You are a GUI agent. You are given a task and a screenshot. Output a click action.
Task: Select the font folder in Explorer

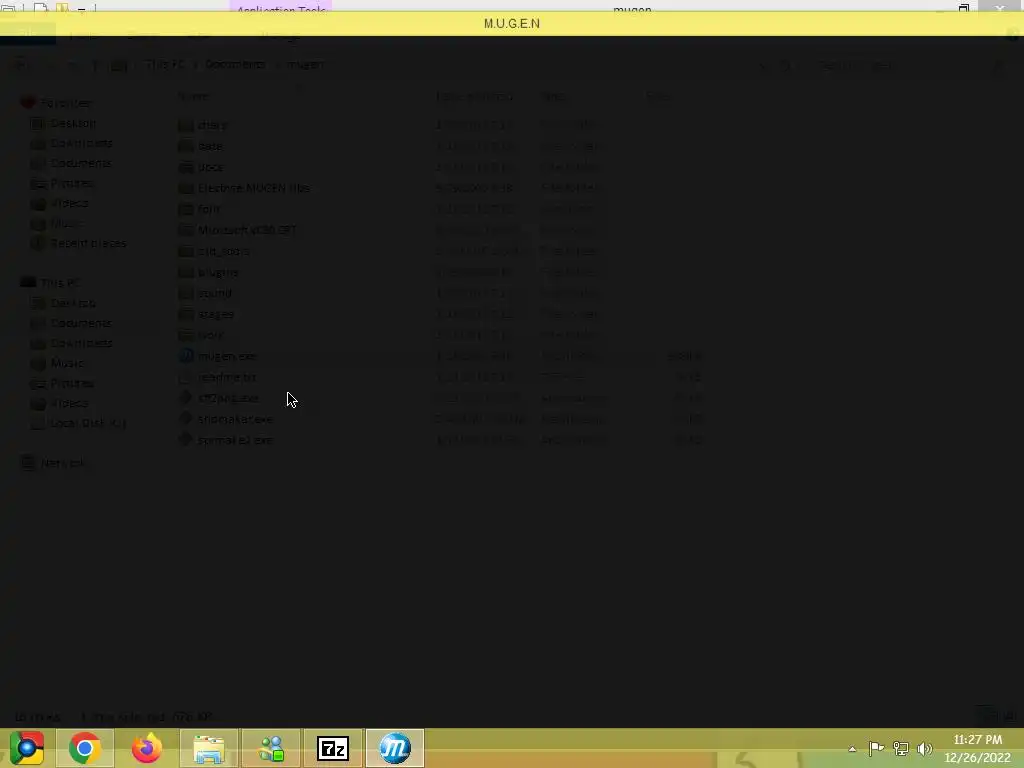point(209,208)
